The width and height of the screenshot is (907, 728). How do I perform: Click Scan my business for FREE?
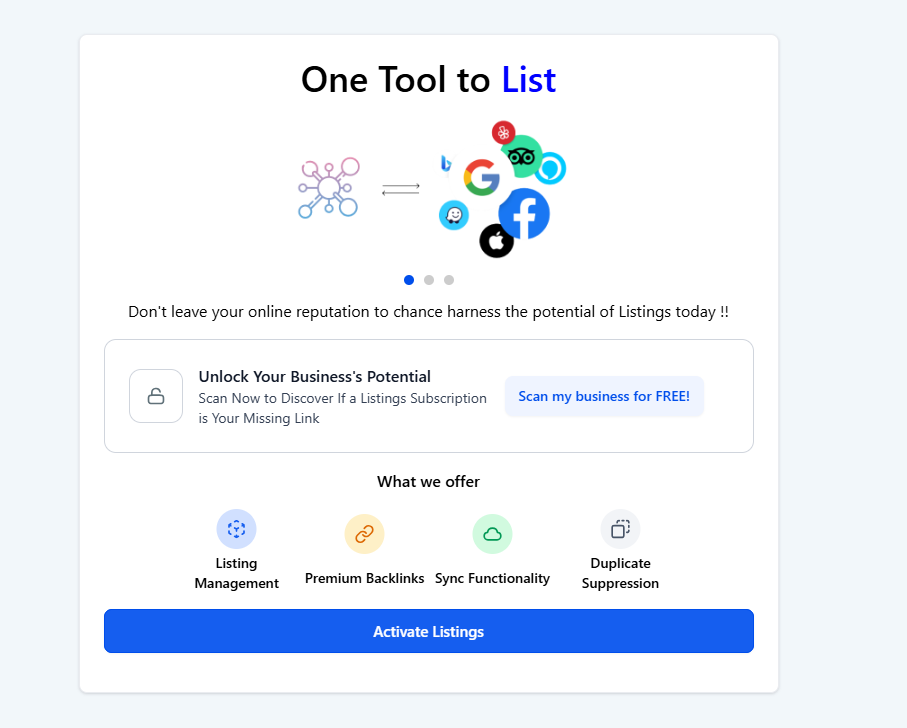(x=604, y=396)
